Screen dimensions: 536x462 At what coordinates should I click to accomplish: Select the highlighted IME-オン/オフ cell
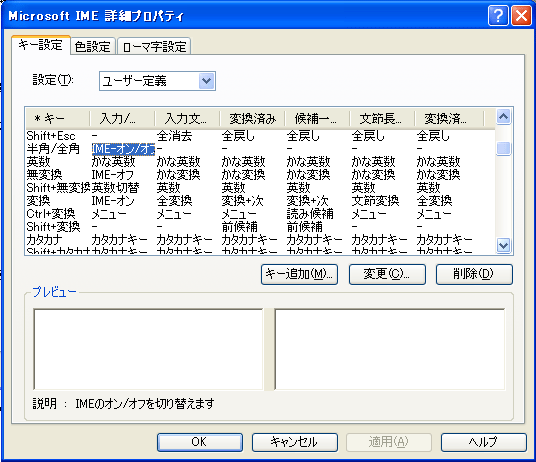123,149
